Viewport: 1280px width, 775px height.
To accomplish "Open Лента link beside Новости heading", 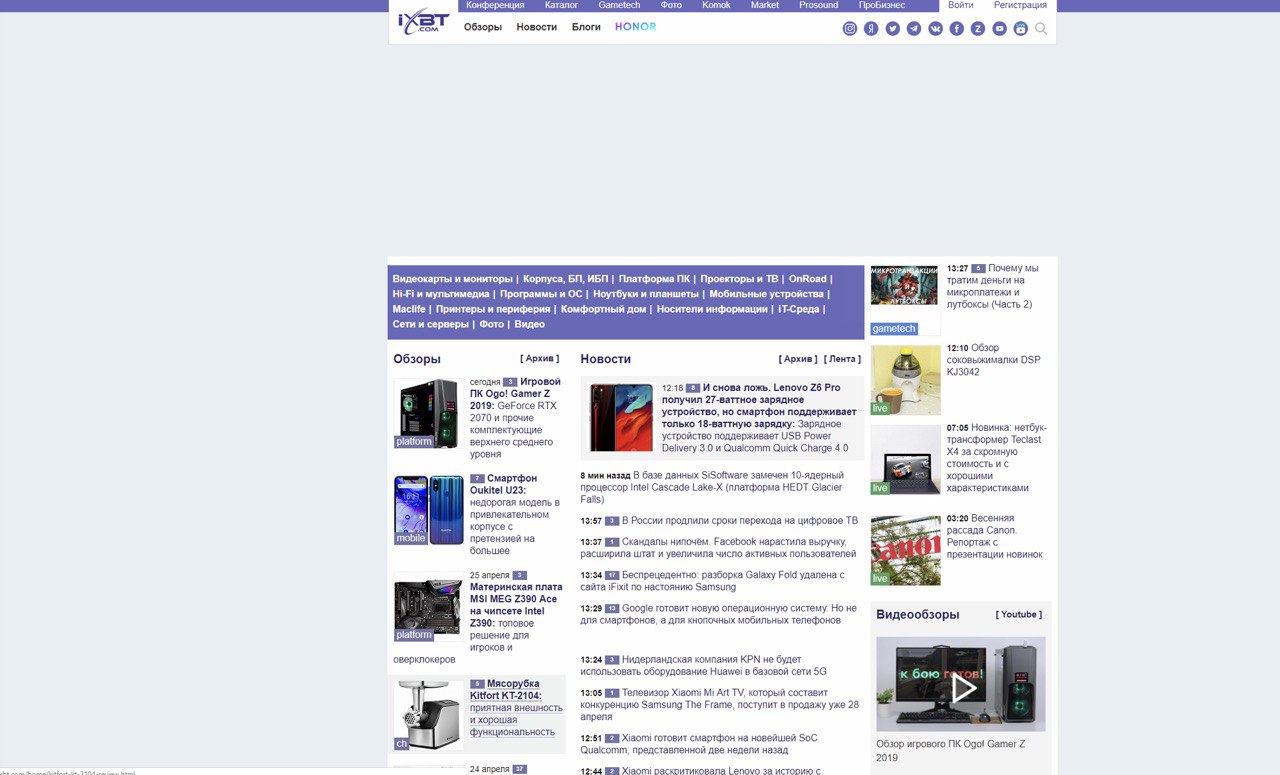I will coord(842,358).
